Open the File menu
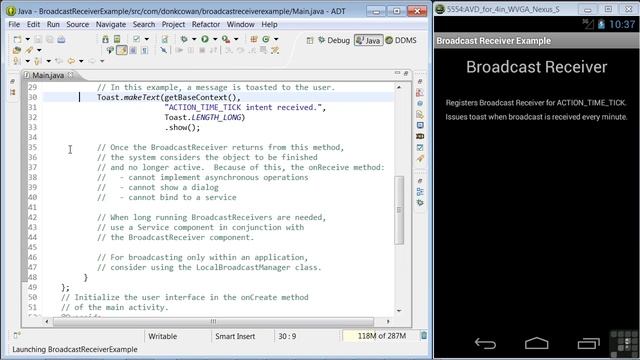Viewport: 640px width, 360px height. pos(14,24)
